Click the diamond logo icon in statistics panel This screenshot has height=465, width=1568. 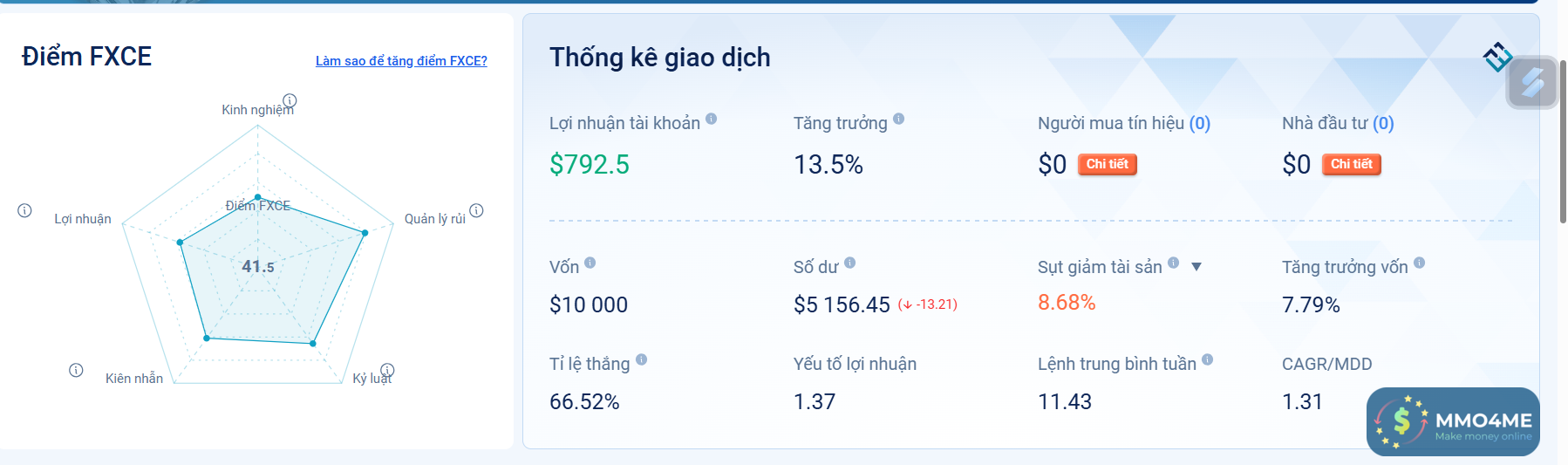point(1497,57)
